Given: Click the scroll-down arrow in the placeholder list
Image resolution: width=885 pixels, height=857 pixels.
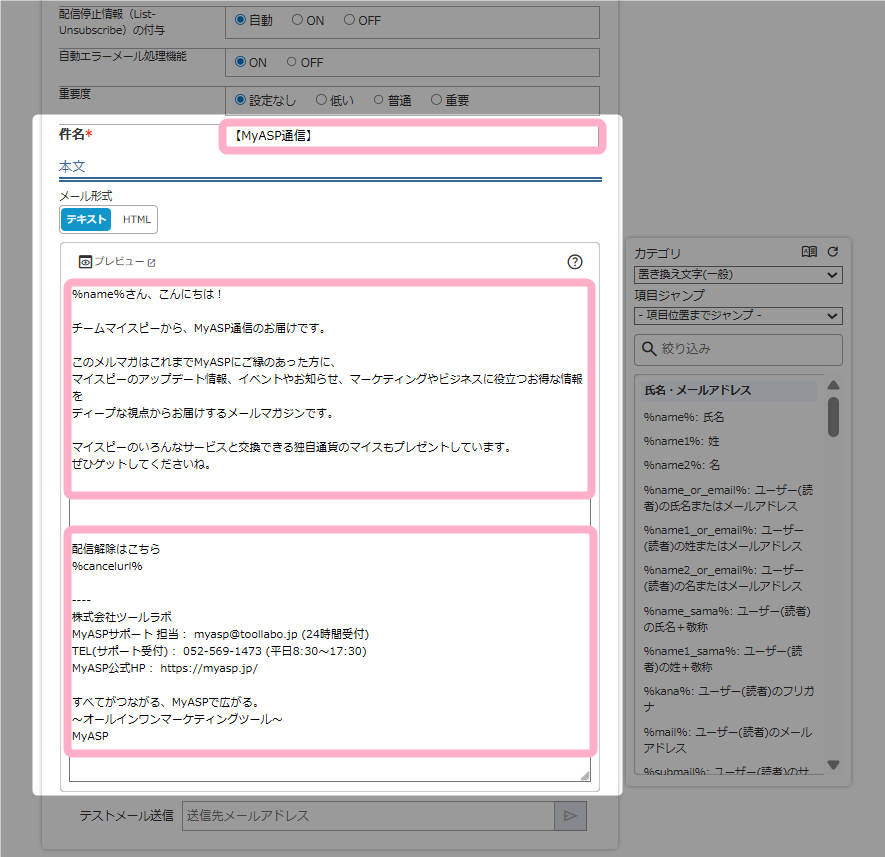Looking at the screenshot, I should click(833, 765).
